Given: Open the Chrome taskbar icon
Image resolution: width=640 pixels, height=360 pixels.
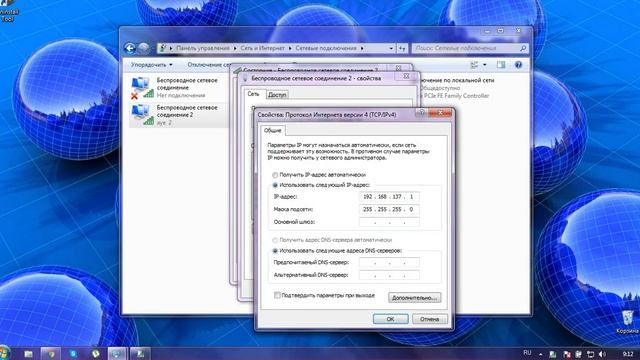Looking at the screenshot, I should 51,354.
